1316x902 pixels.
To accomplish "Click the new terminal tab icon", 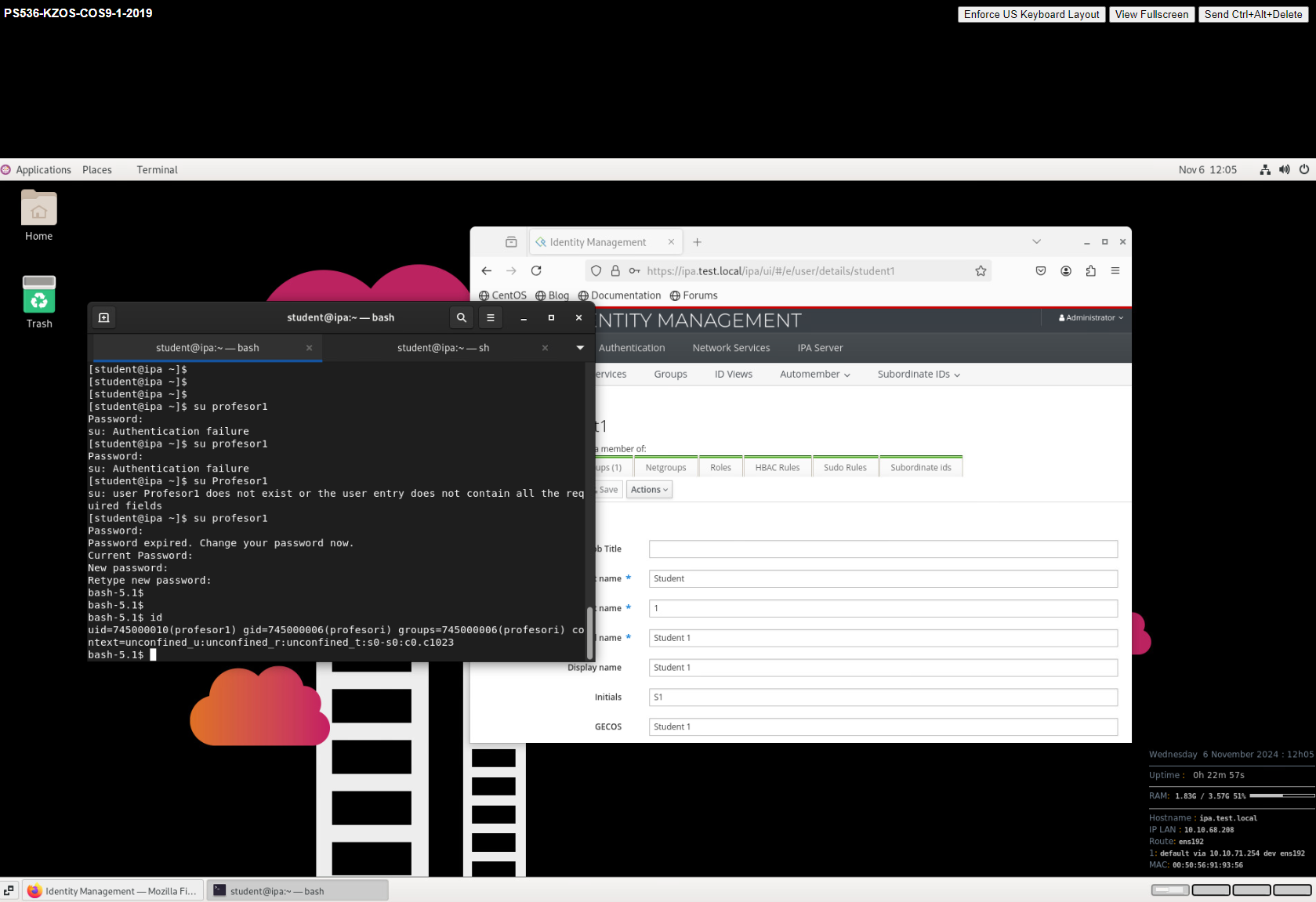I will [x=103, y=317].
